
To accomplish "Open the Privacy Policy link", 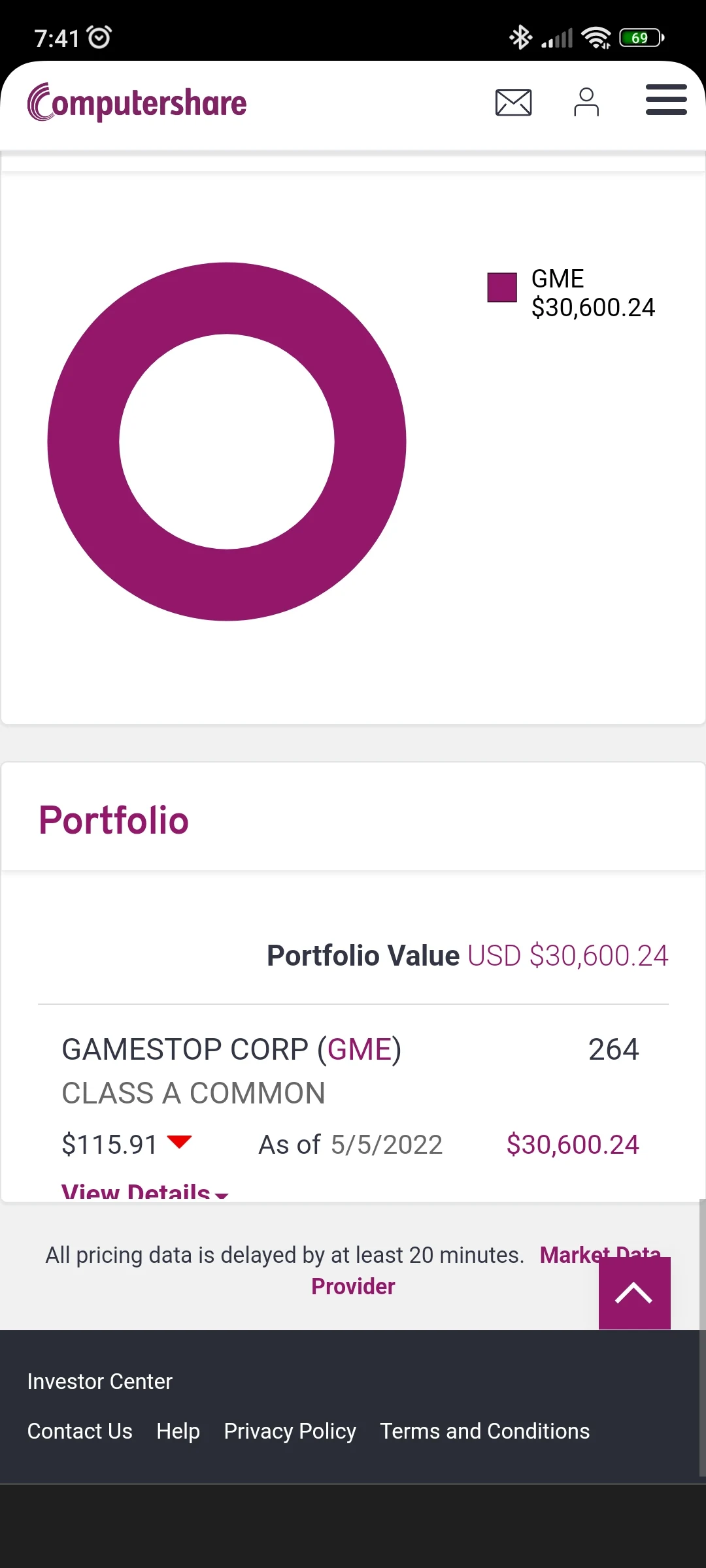I will pyautogui.click(x=290, y=1431).
